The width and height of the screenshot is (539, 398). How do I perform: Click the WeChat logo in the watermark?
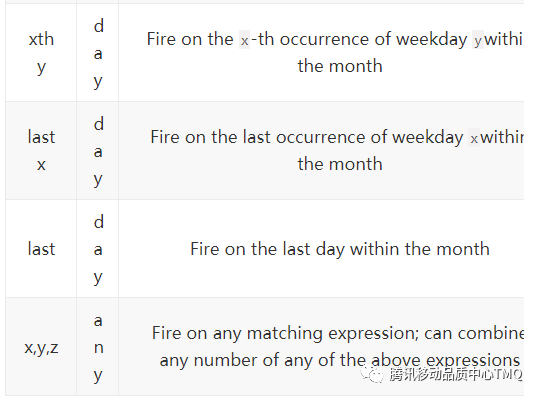pyautogui.click(x=372, y=374)
